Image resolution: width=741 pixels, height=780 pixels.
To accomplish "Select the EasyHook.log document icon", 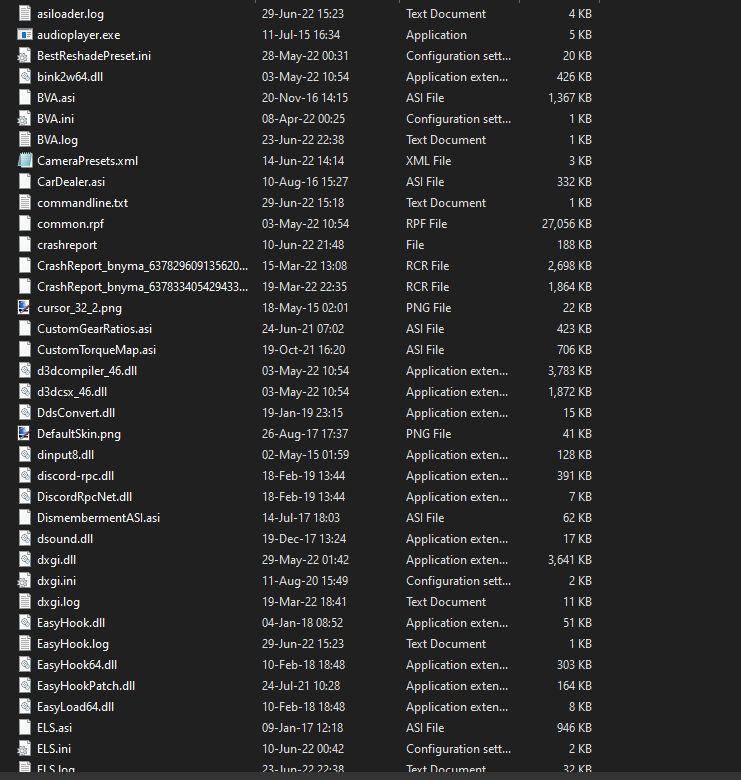I will click(24, 644).
